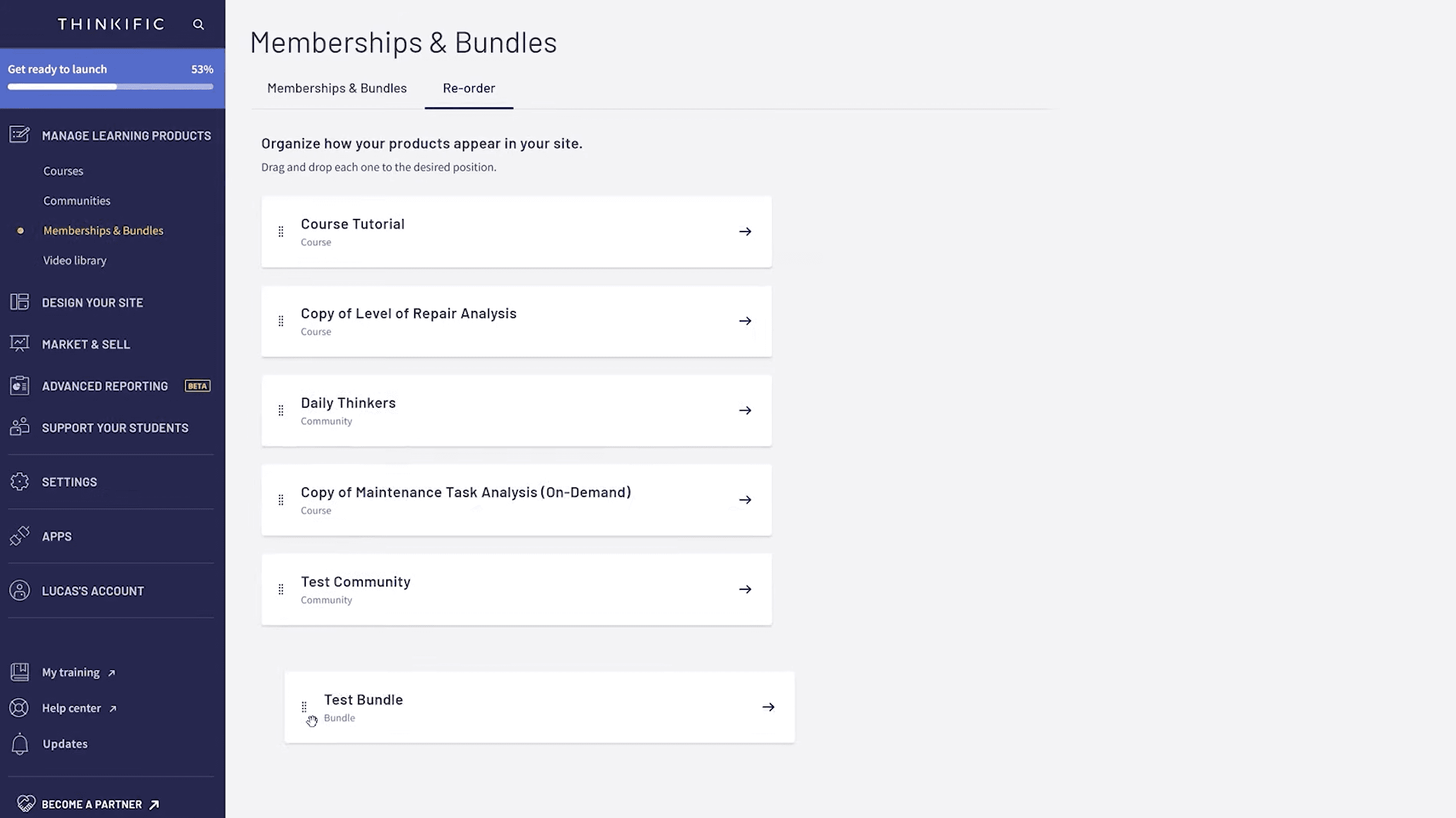Open the Support Your Students icon
This screenshot has width=1456, height=818.
tap(19, 427)
